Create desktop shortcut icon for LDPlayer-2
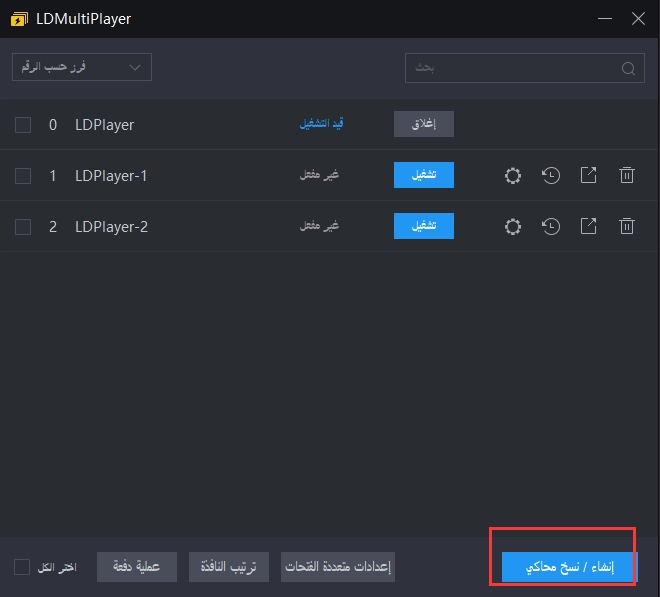Viewport: 660px width, 597px height. (x=588, y=226)
